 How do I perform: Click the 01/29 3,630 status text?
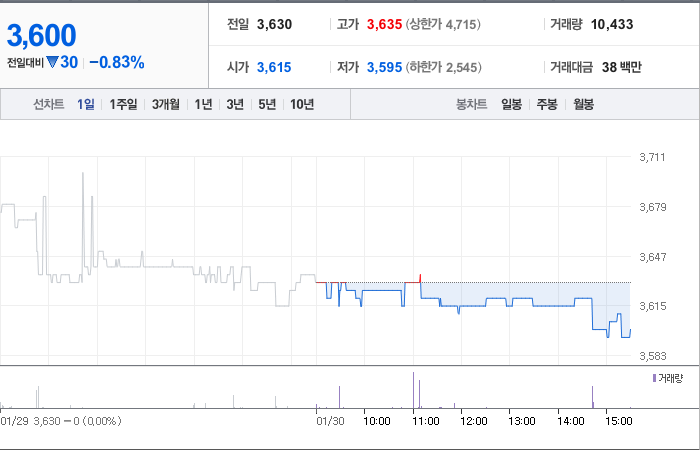pyautogui.click(x=61, y=421)
